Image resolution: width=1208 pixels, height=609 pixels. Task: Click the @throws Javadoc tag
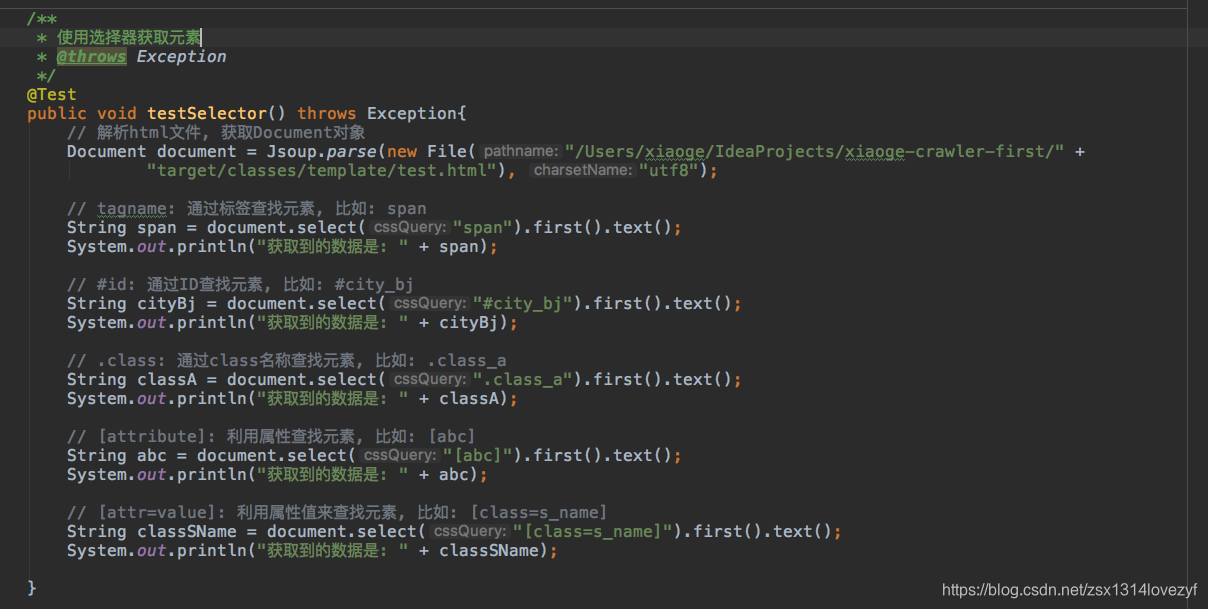(x=91, y=56)
